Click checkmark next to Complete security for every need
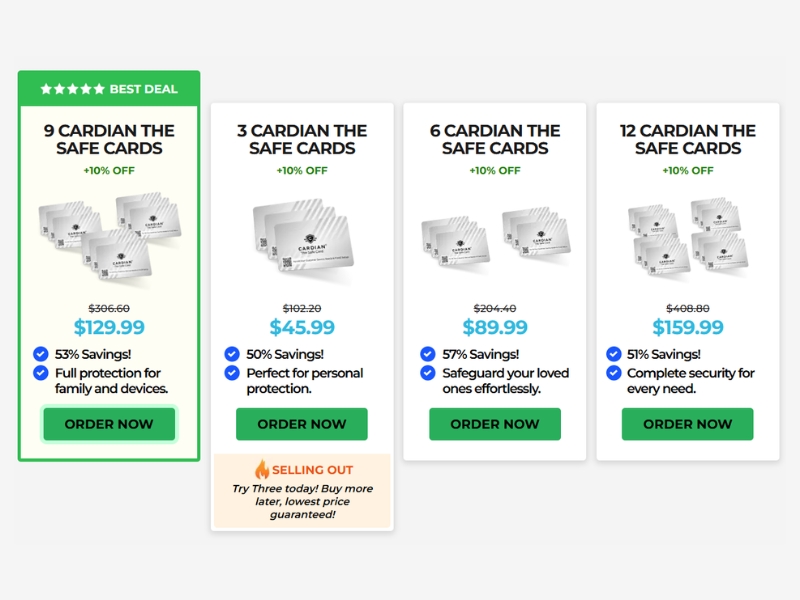The image size is (800, 600). click(x=613, y=373)
